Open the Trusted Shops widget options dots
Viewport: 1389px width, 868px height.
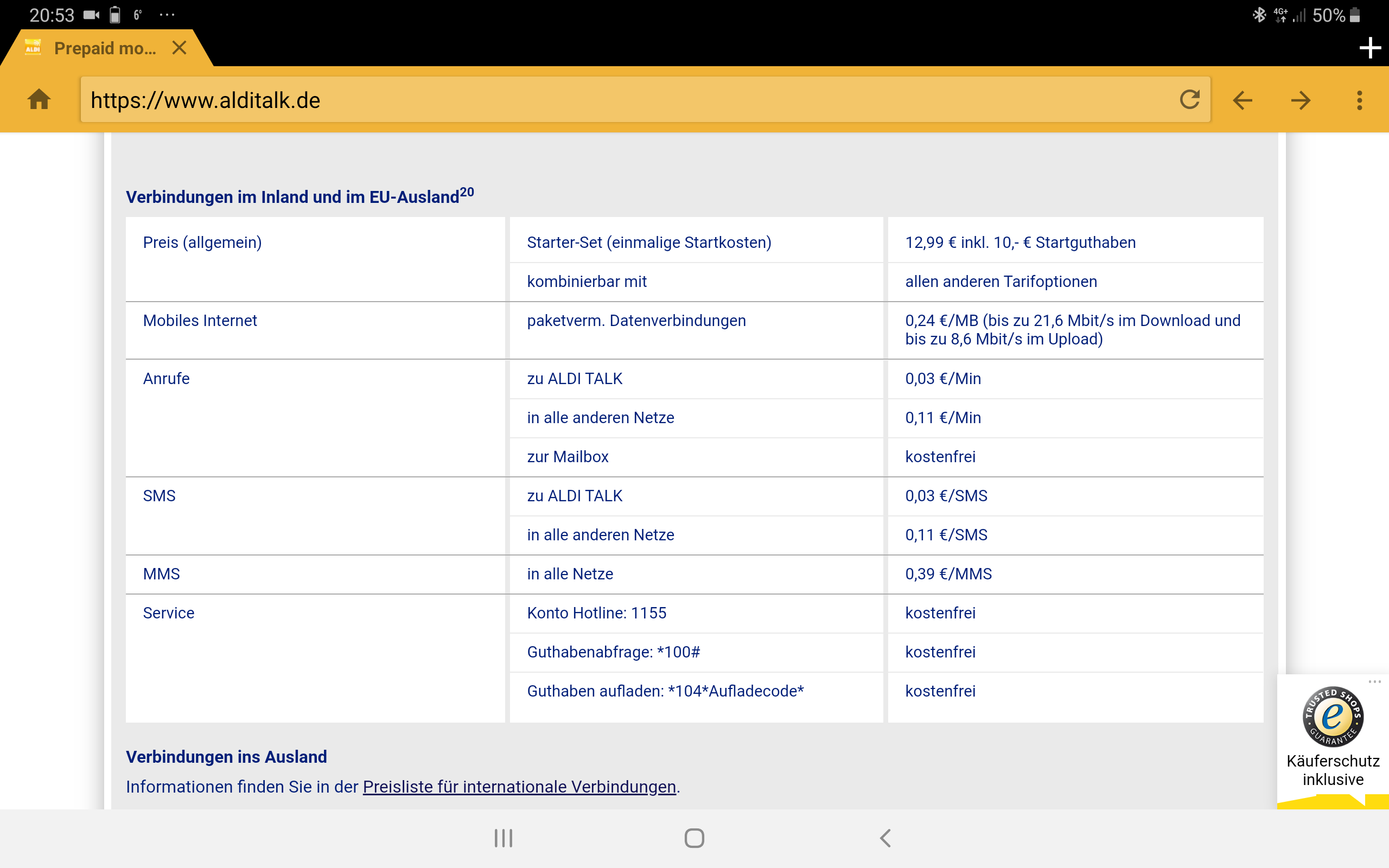point(1375,681)
